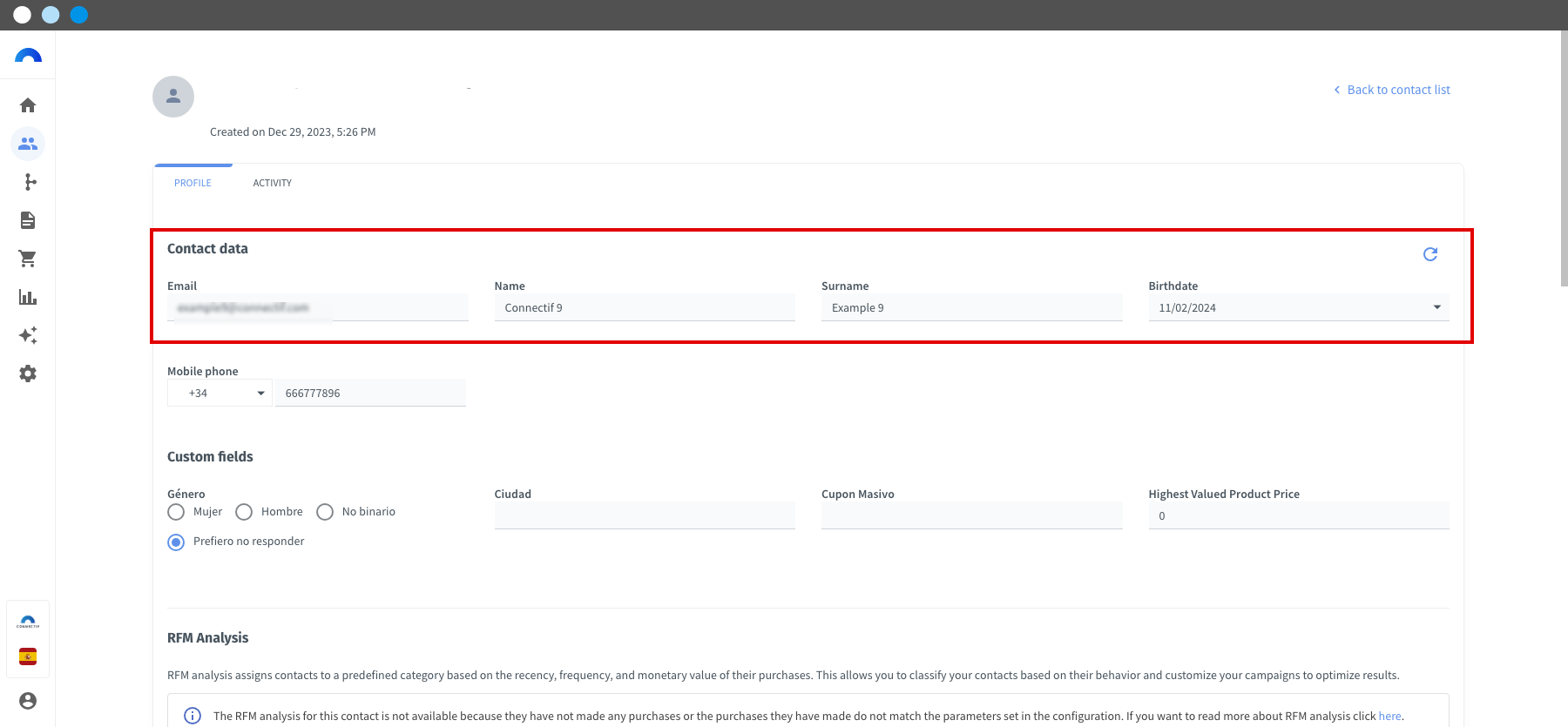The height and width of the screenshot is (727, 1568).
Task: Click the Highest Valued Product Price field
Action: coord(1299,515)
